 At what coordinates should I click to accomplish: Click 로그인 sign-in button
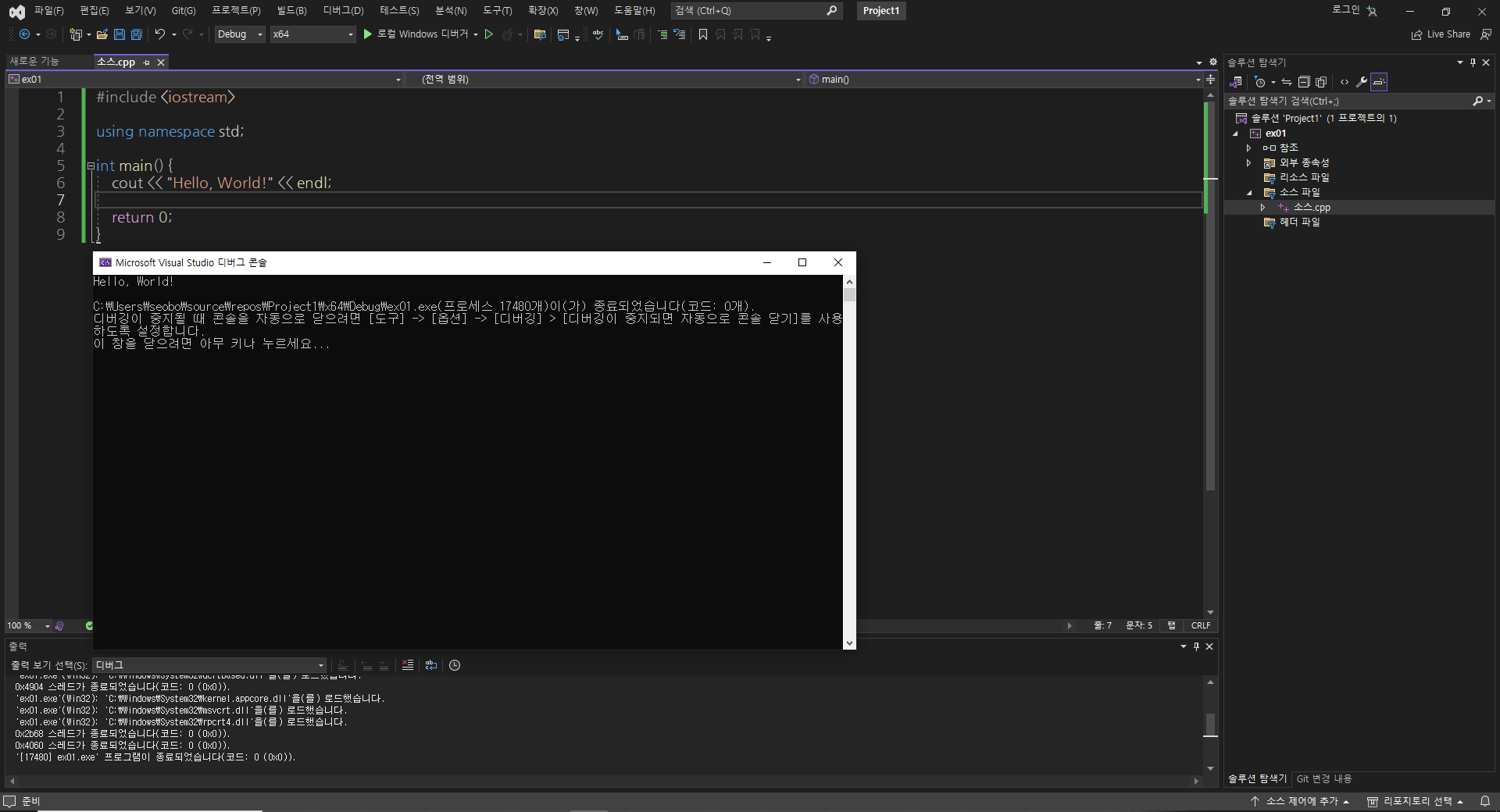point(1345,10)
